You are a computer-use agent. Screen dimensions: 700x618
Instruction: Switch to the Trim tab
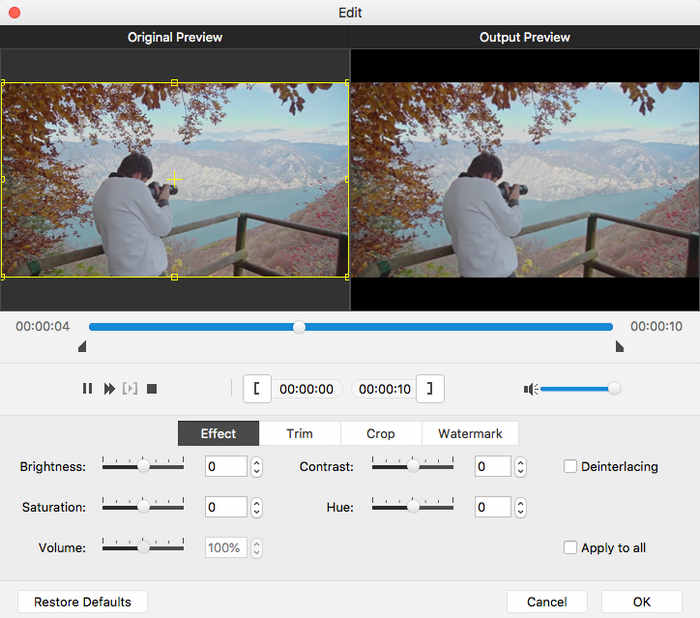pos(300,434)
